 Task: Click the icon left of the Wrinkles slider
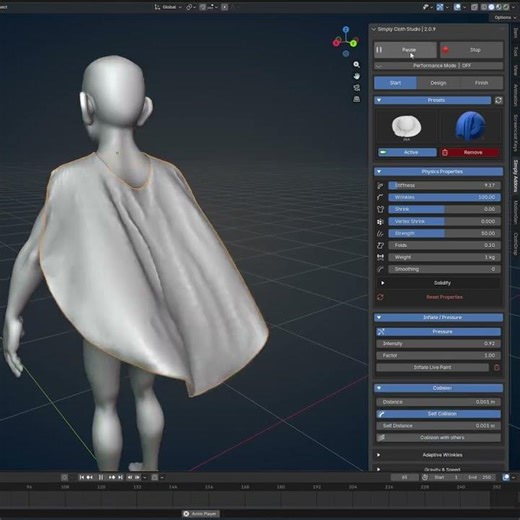pos(380,198)
